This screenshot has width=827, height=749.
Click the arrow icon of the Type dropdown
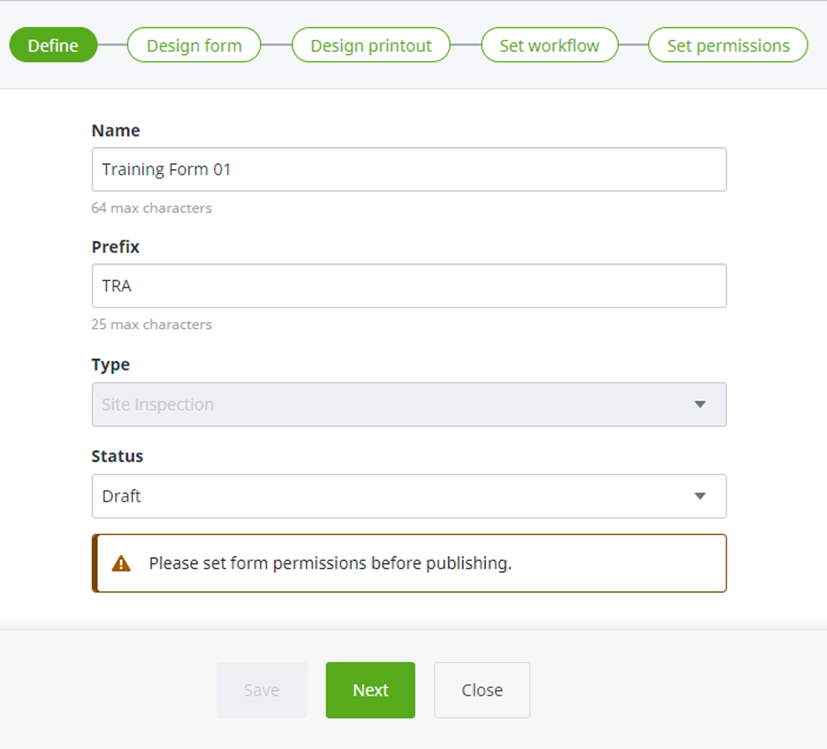point(700,405)
